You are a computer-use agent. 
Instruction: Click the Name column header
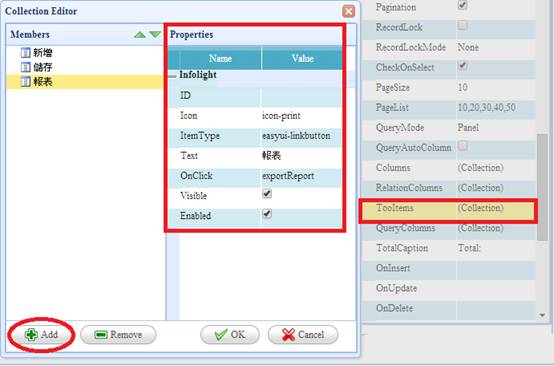[220, 59]
